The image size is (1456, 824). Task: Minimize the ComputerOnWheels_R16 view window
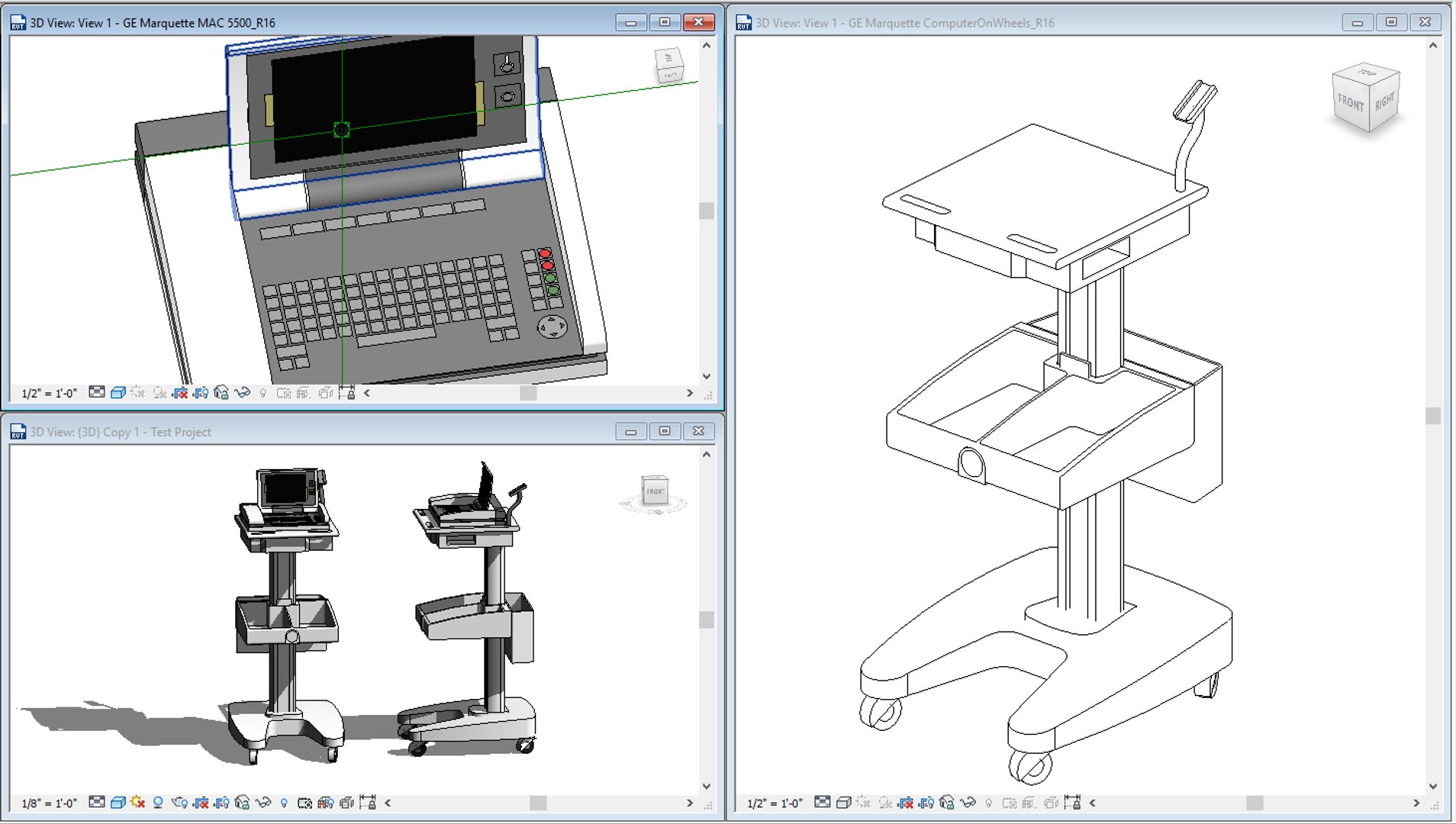[x=1358, y=23]
